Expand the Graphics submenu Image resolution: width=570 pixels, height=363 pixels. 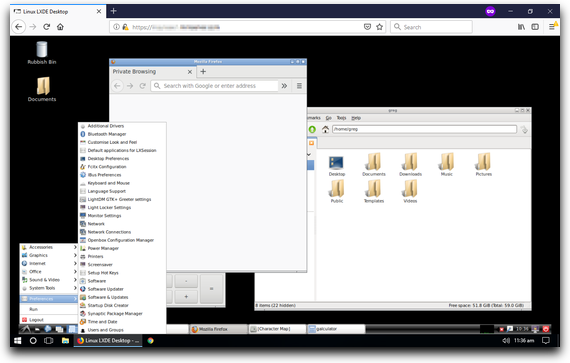point(49,255)
